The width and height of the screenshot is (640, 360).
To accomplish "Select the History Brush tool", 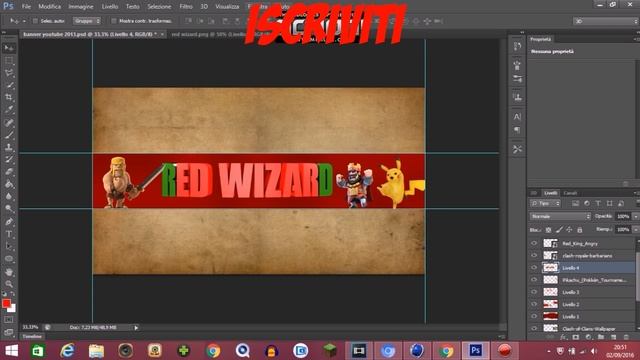I will (9, 160).
